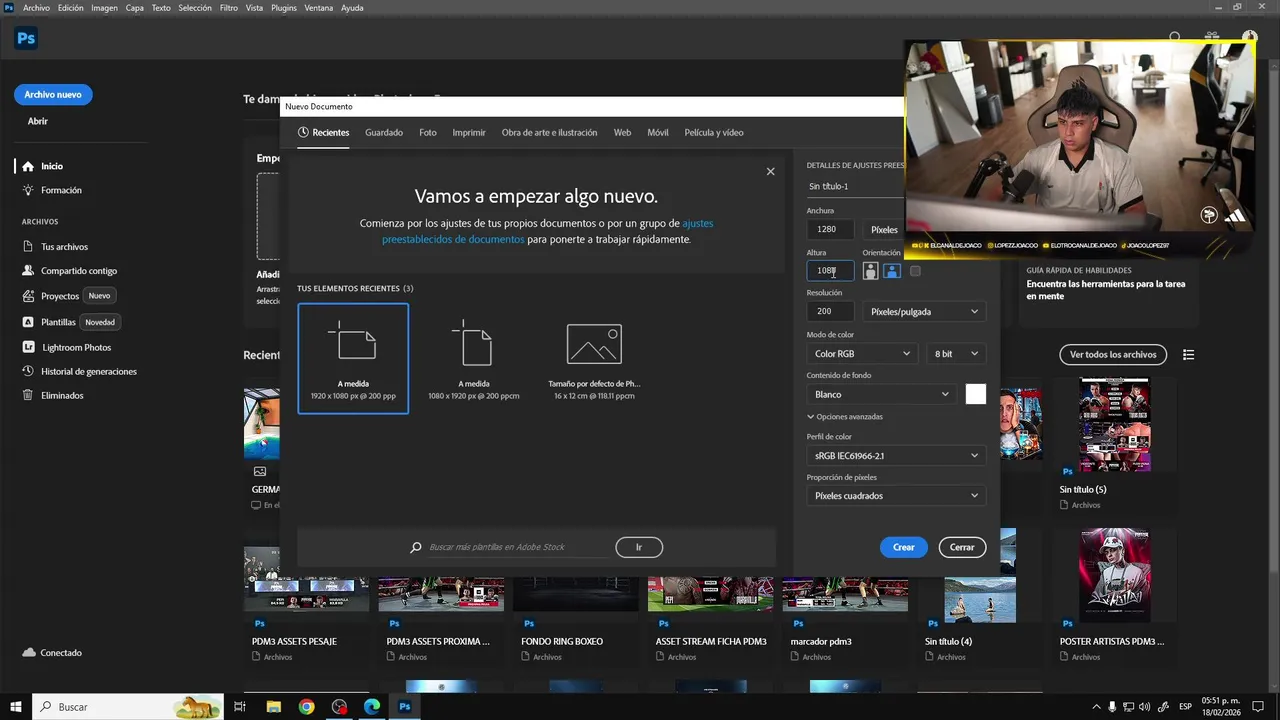Open Google Chrome from taskbar
Image resolution: width=1280 pixels, height=720 pixels.
click(x=306, y=707)
